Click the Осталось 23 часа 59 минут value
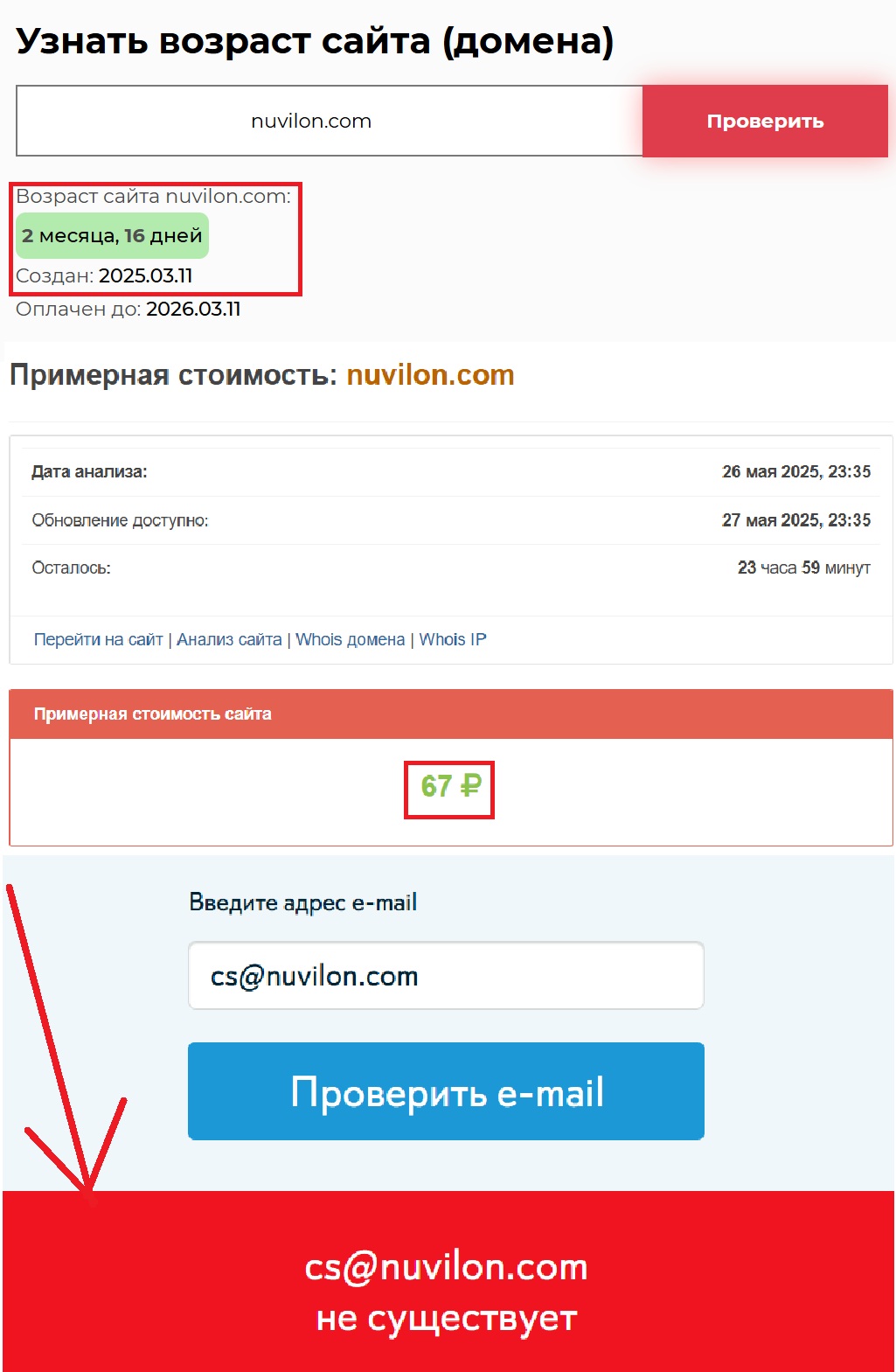This screenshot has height=1372, width=896. pyautogui.click(x=804, y=568)
